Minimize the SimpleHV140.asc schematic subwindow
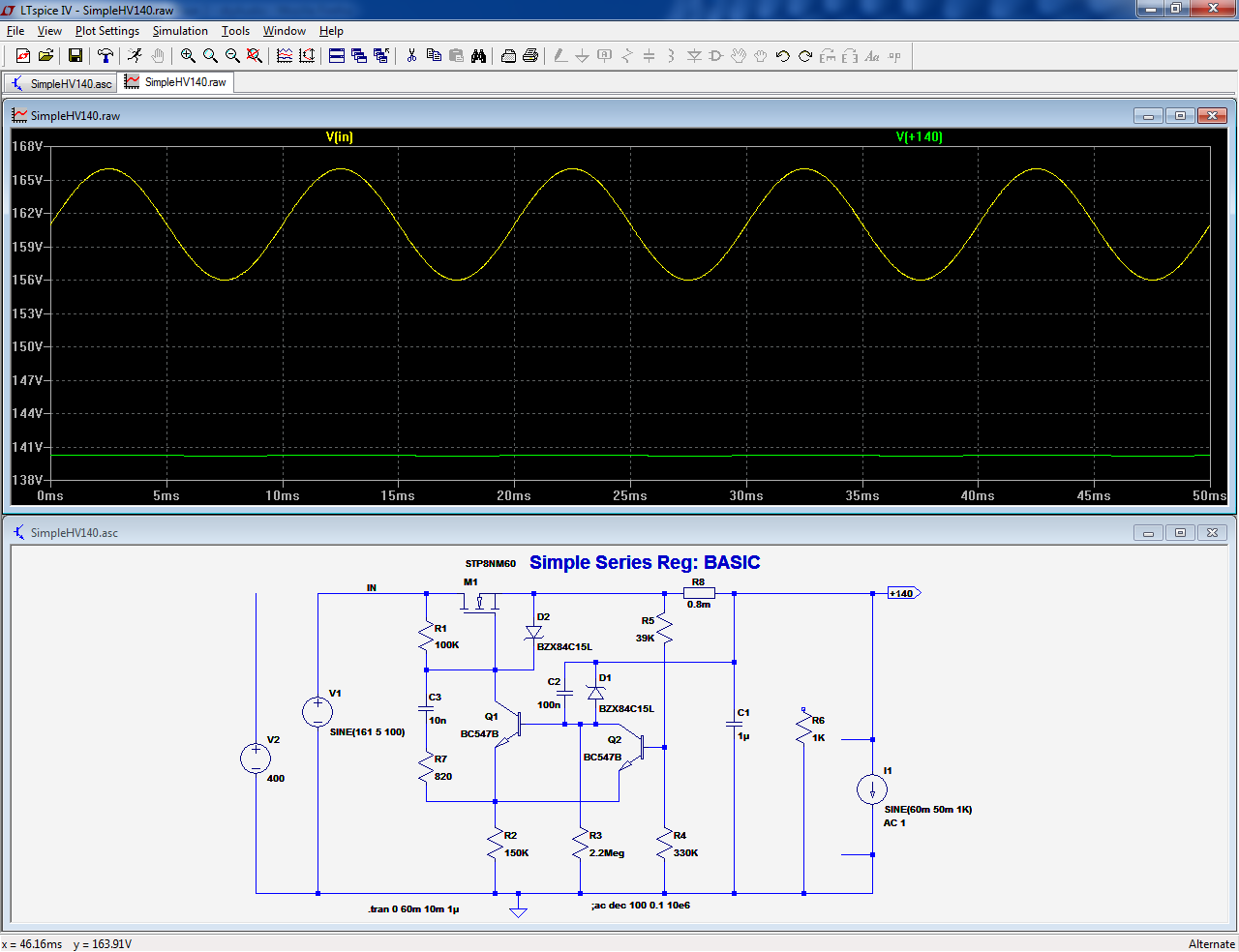This screenshot has height=952, width=1239. pos(1148,533)
